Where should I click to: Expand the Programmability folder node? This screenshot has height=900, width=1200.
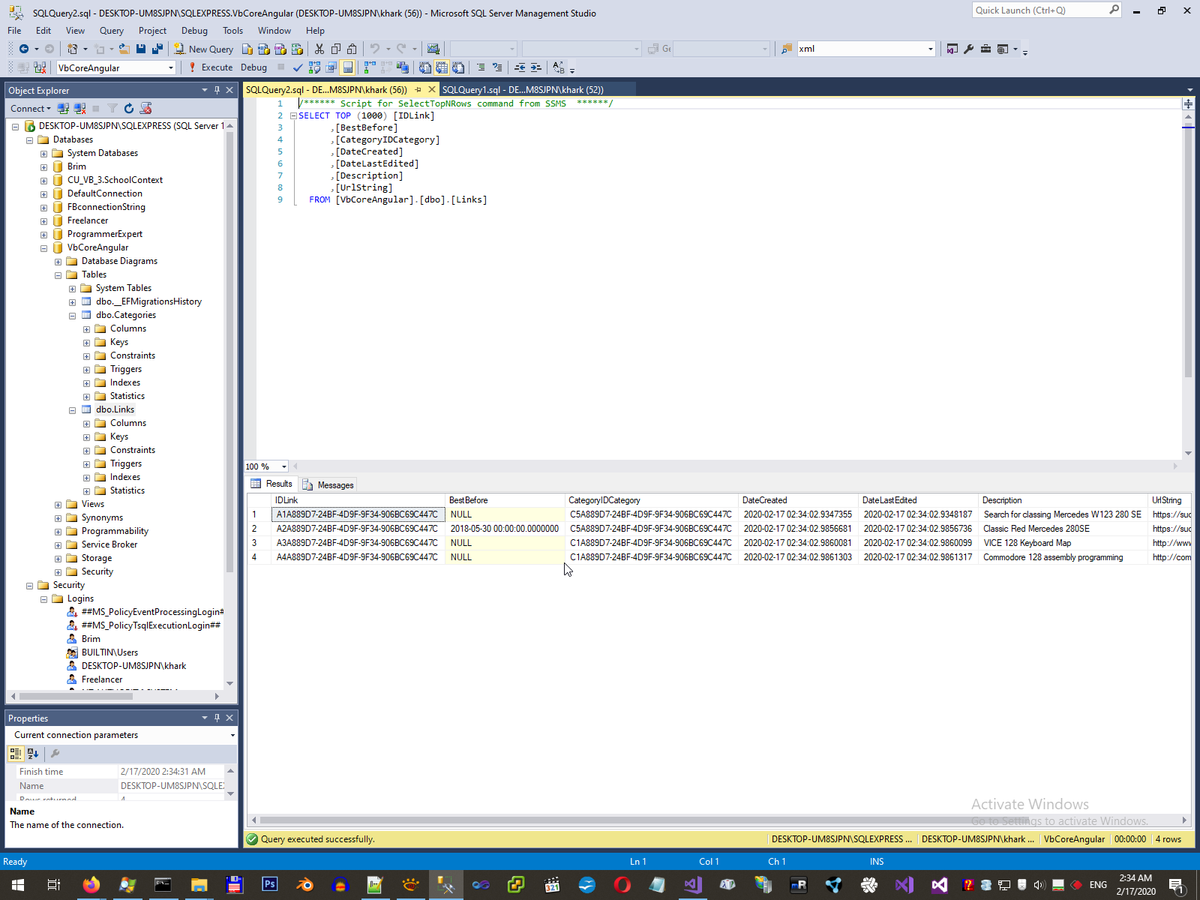click(x=58, y=531)
